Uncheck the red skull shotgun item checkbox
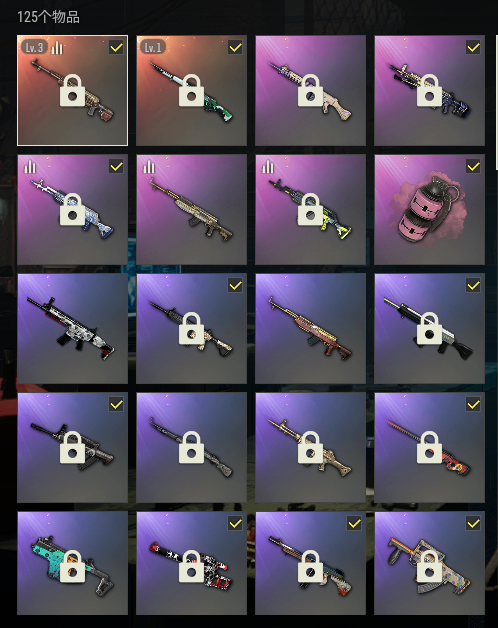The width and height of the screenshot is (498, 628). pyautogui.click(x=235, y=523)
